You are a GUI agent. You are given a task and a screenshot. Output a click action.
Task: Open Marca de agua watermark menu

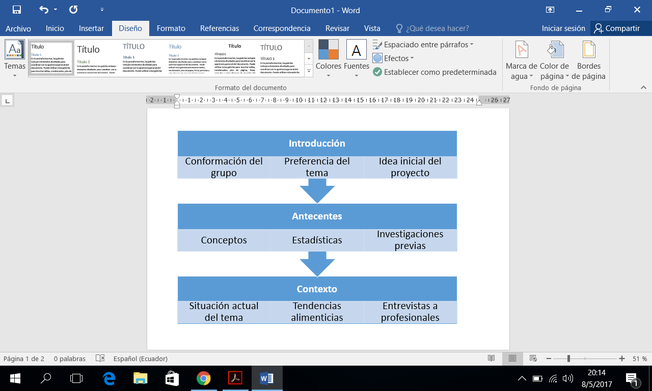click(x=521, y=60)
